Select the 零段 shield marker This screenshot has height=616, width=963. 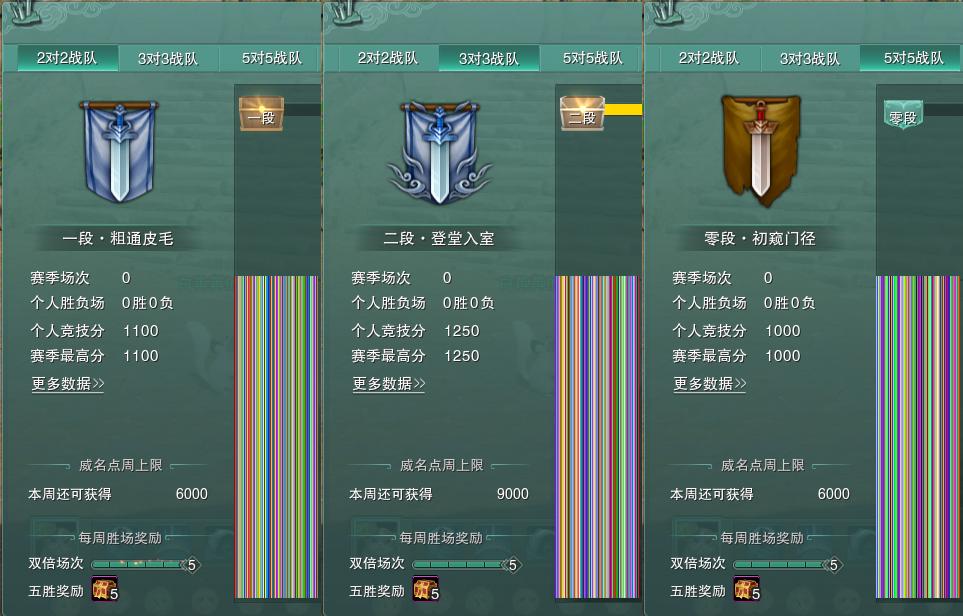(x=903, y=115)
